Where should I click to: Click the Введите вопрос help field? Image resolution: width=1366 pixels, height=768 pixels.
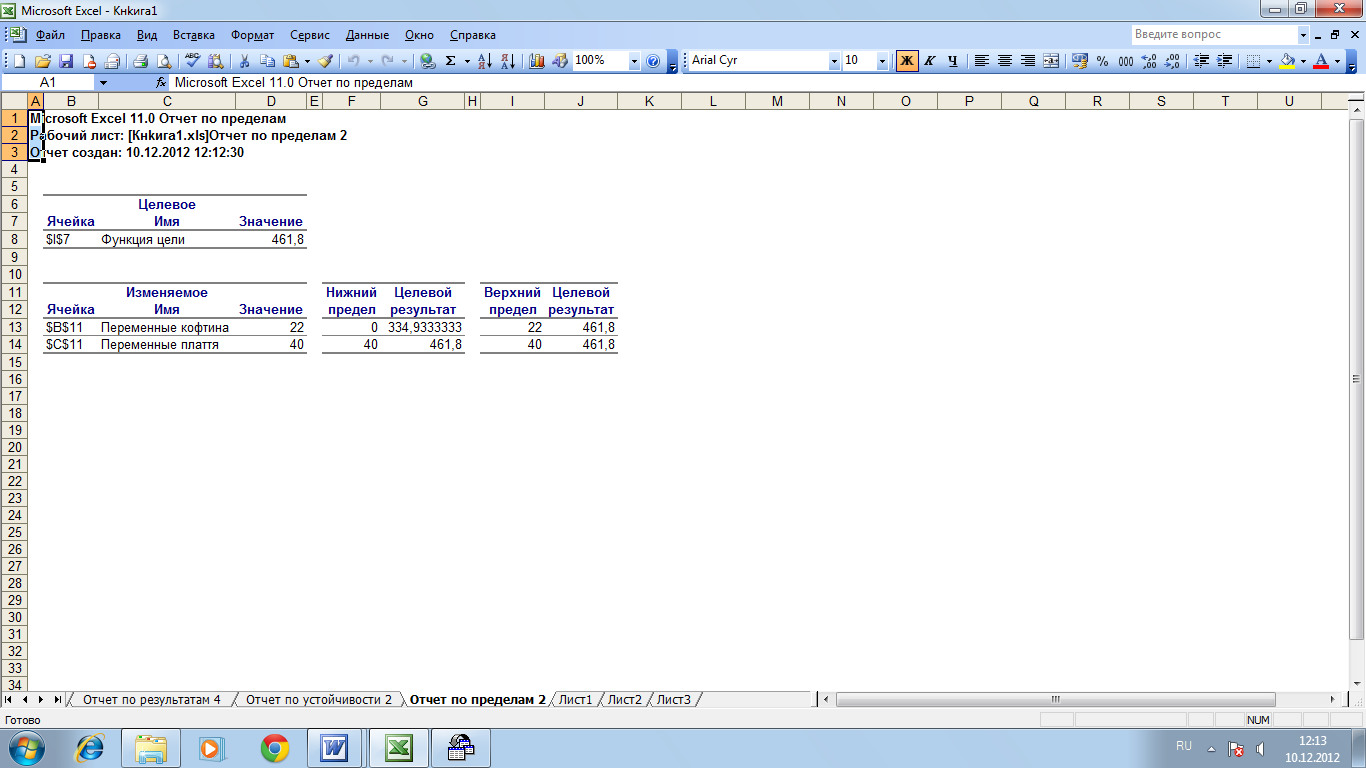pyautogui.click(x=1213, y=35)
